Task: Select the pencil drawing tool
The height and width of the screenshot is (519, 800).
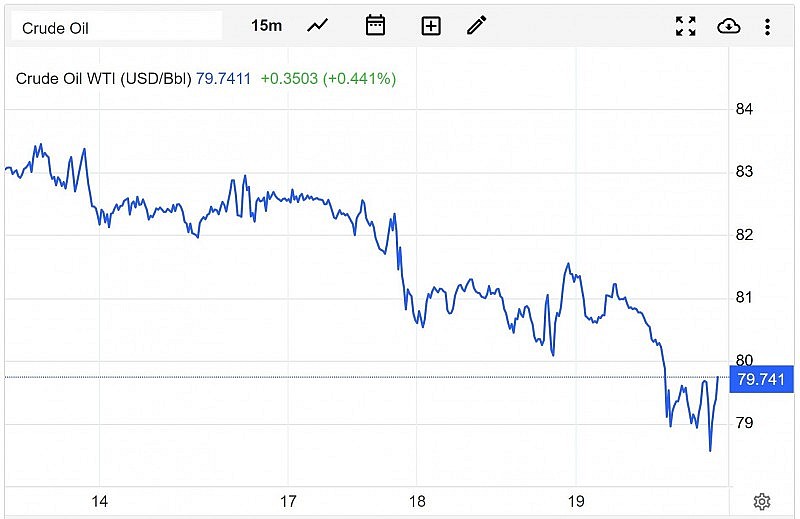Action: tap(476, 26)
